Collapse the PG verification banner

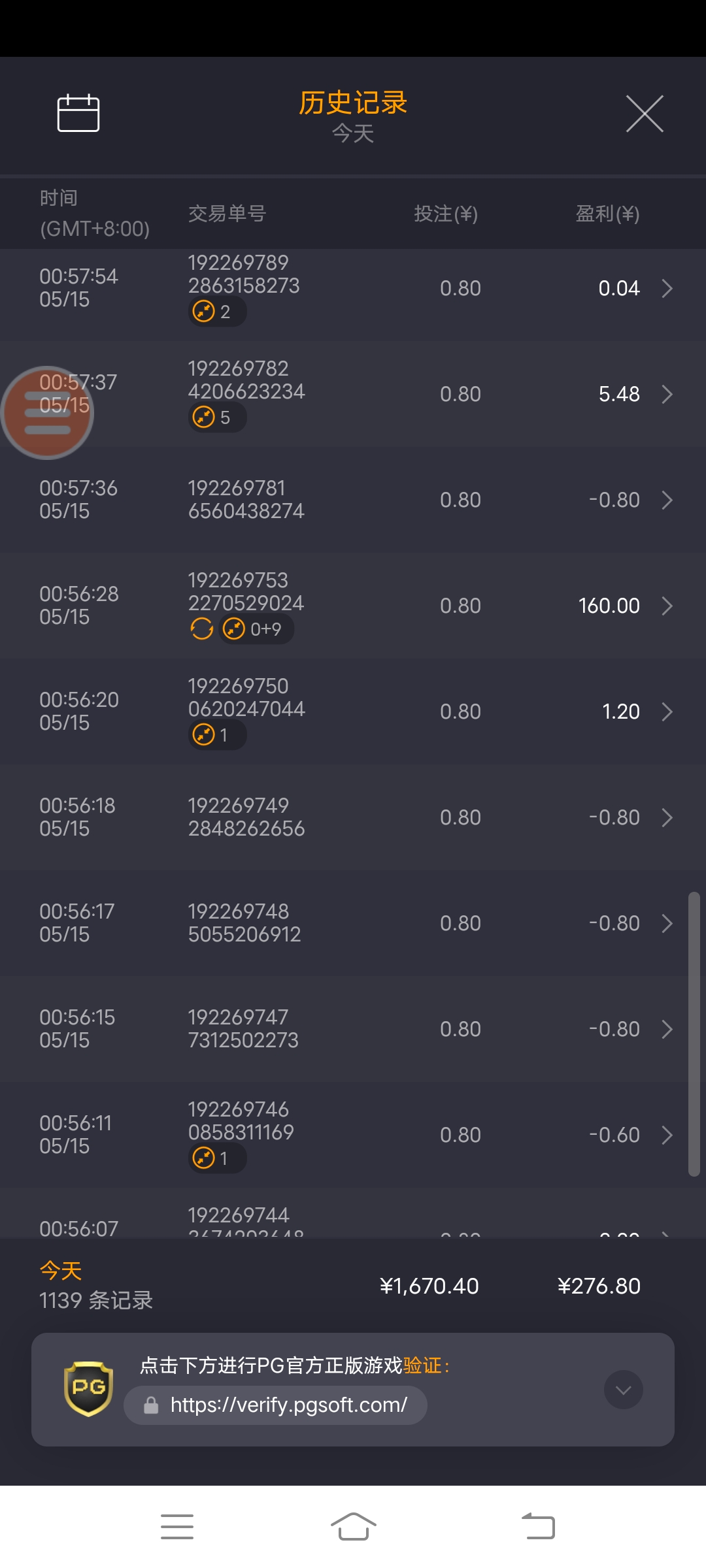pyautogui.click(x=623, y=1390)
